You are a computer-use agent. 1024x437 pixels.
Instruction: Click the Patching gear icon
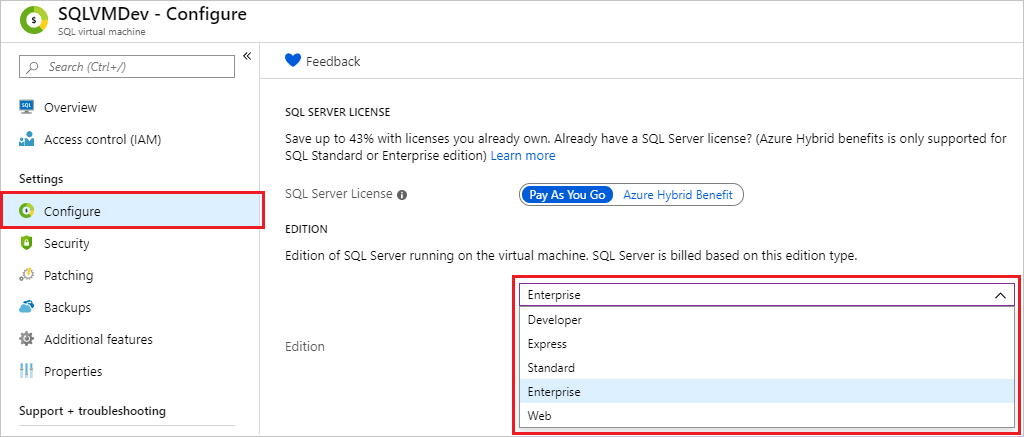(x=27, y=275)
